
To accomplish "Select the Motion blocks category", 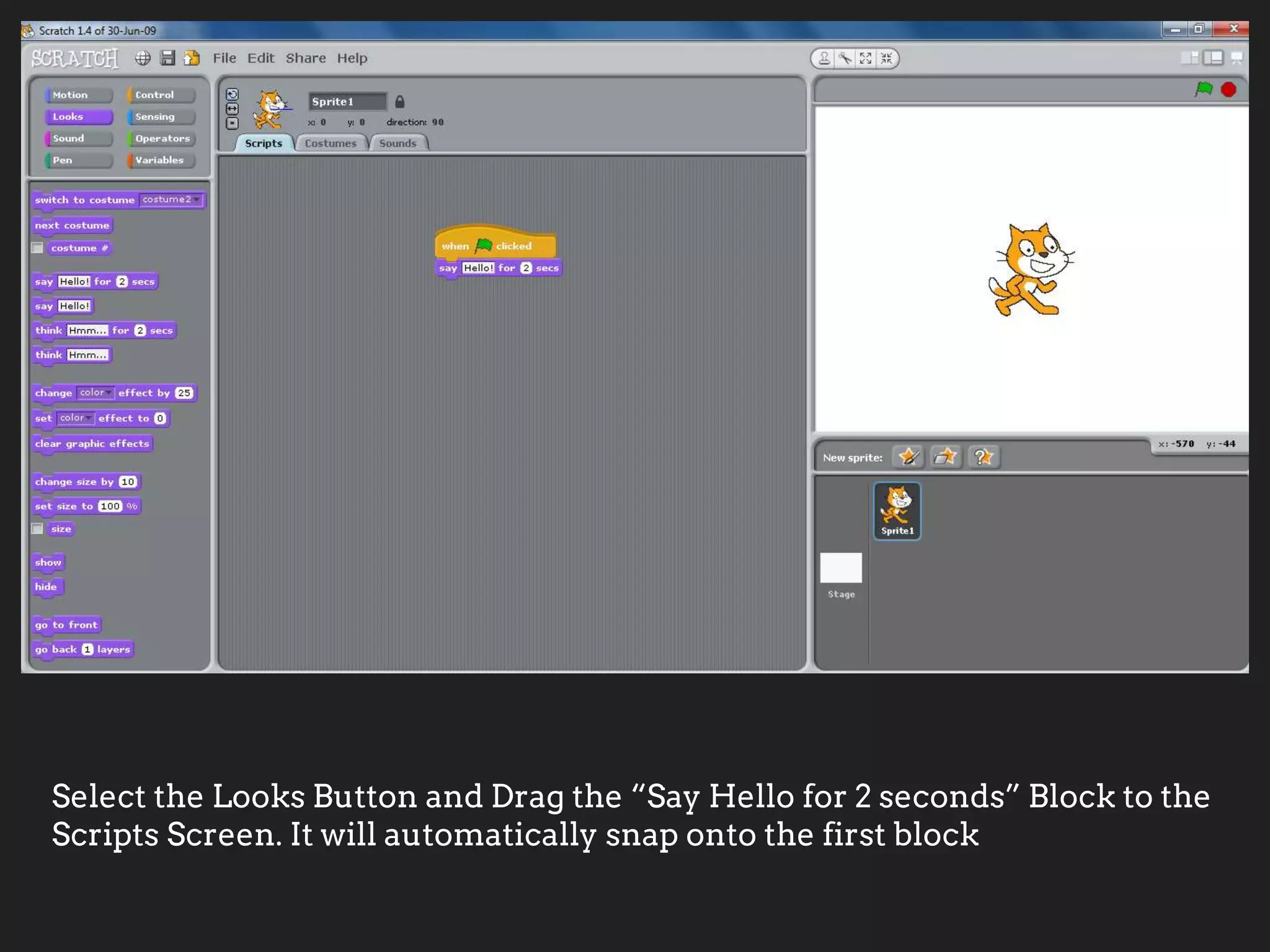I will pyautogui.click(x=79, y=95).
